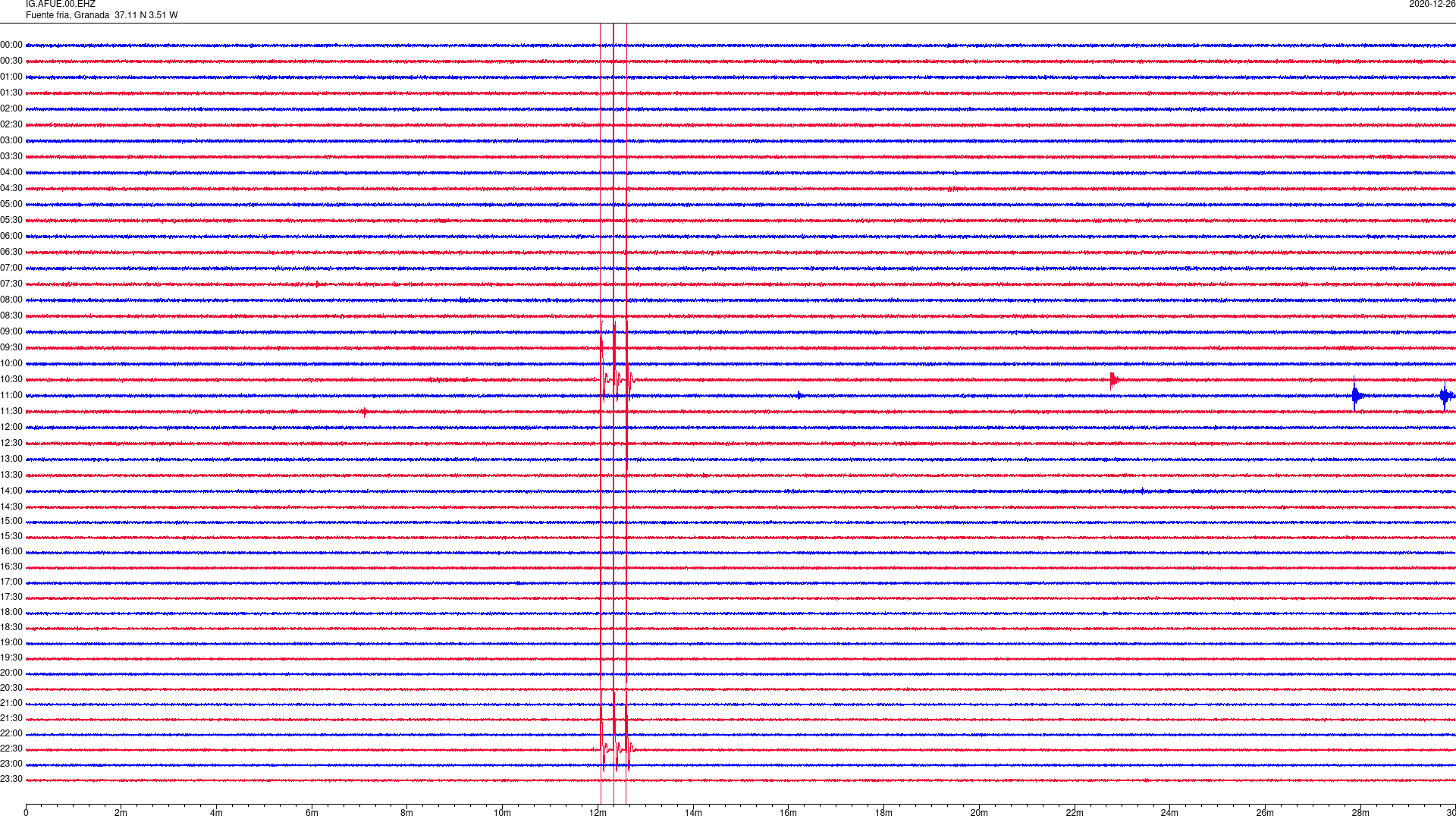Click the small blue event near 16m on 11:00 trace

[x=799, y=395]
